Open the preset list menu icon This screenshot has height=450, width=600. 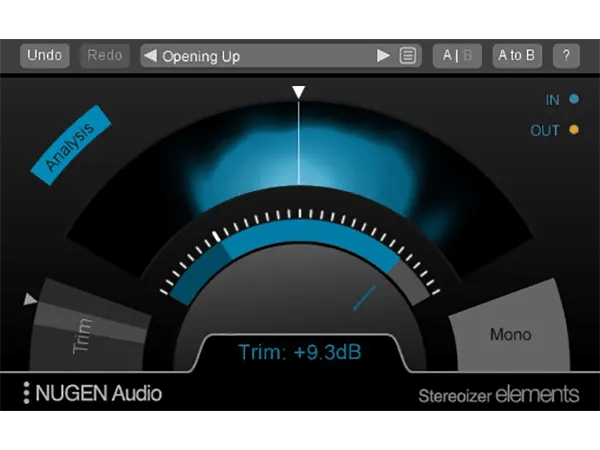pyautogui.click(x=408, y=56)
